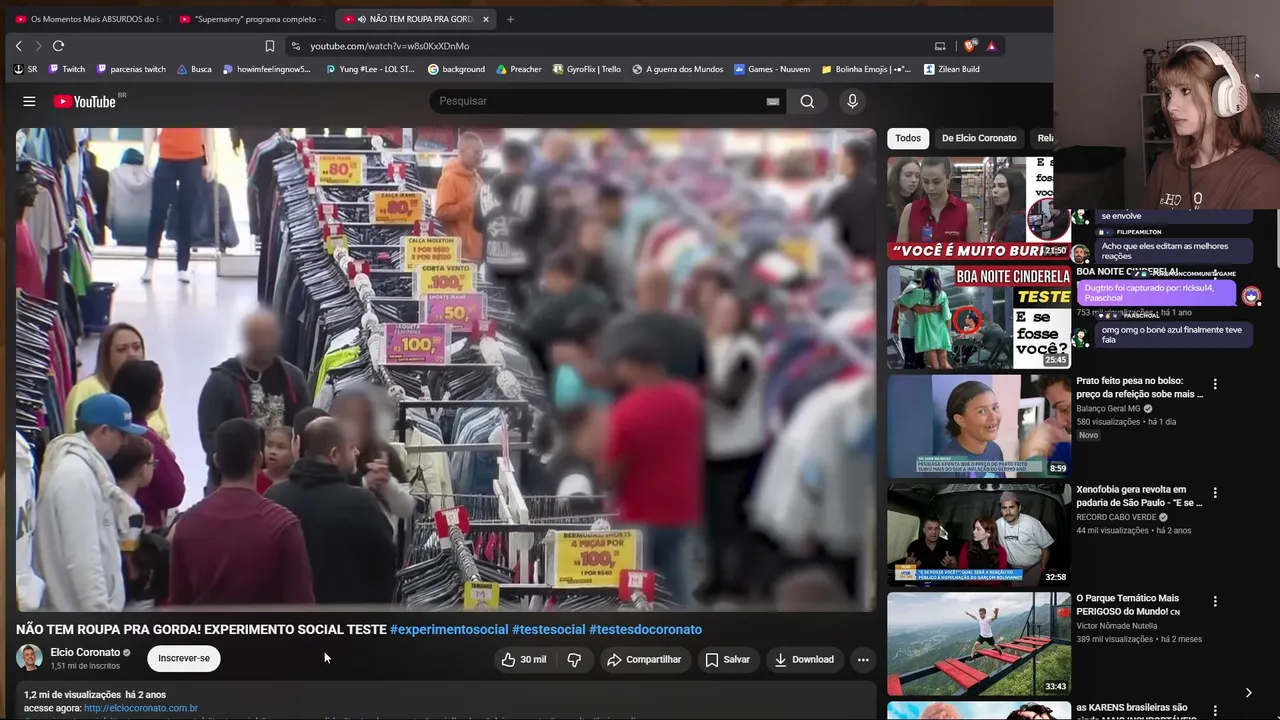This screenshot has width=1280, height=720.
Task: Click the YouTube search magnifier button
Action: [x=807, y=101]
